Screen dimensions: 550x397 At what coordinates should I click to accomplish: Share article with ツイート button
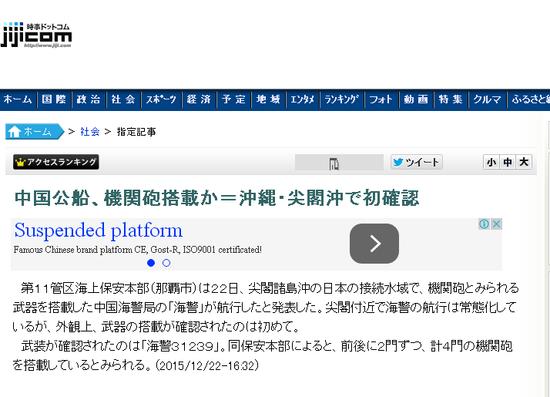click(416, 162)
